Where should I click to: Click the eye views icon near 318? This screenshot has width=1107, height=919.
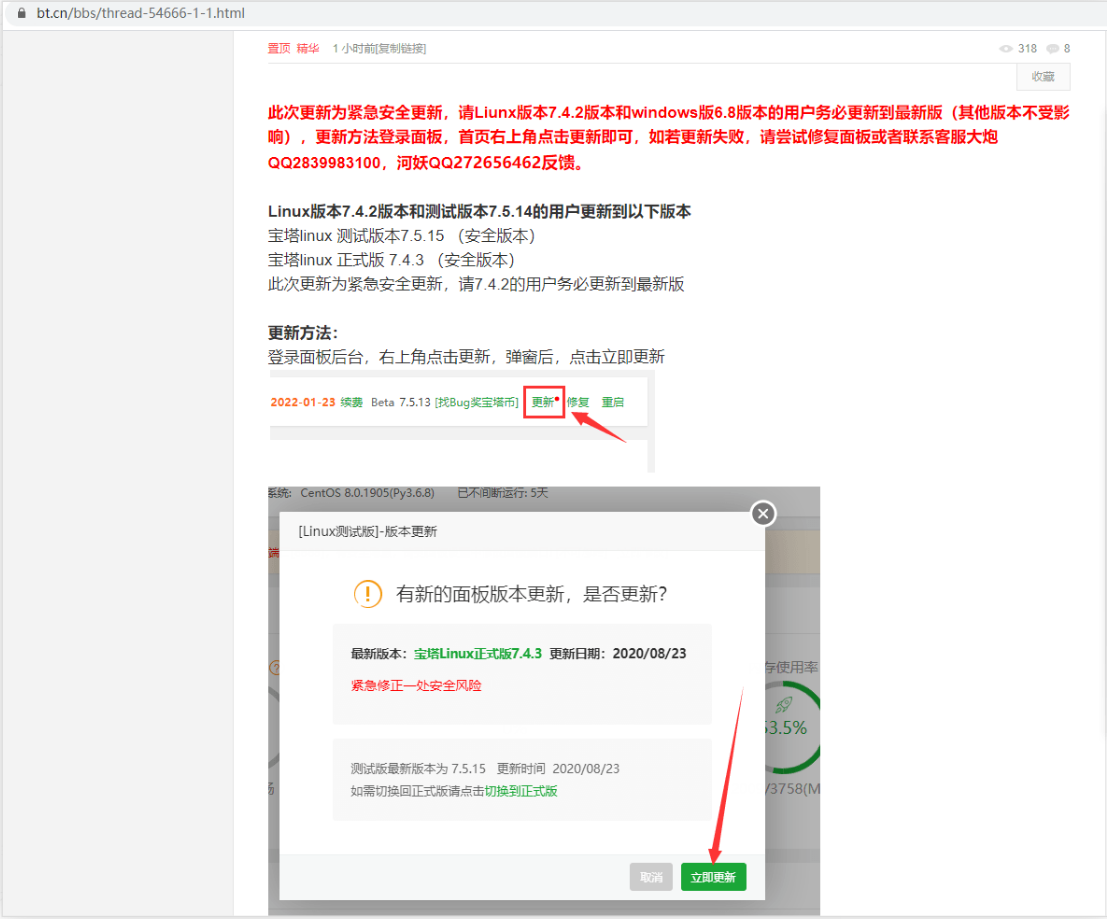[x=1006, y=48]
